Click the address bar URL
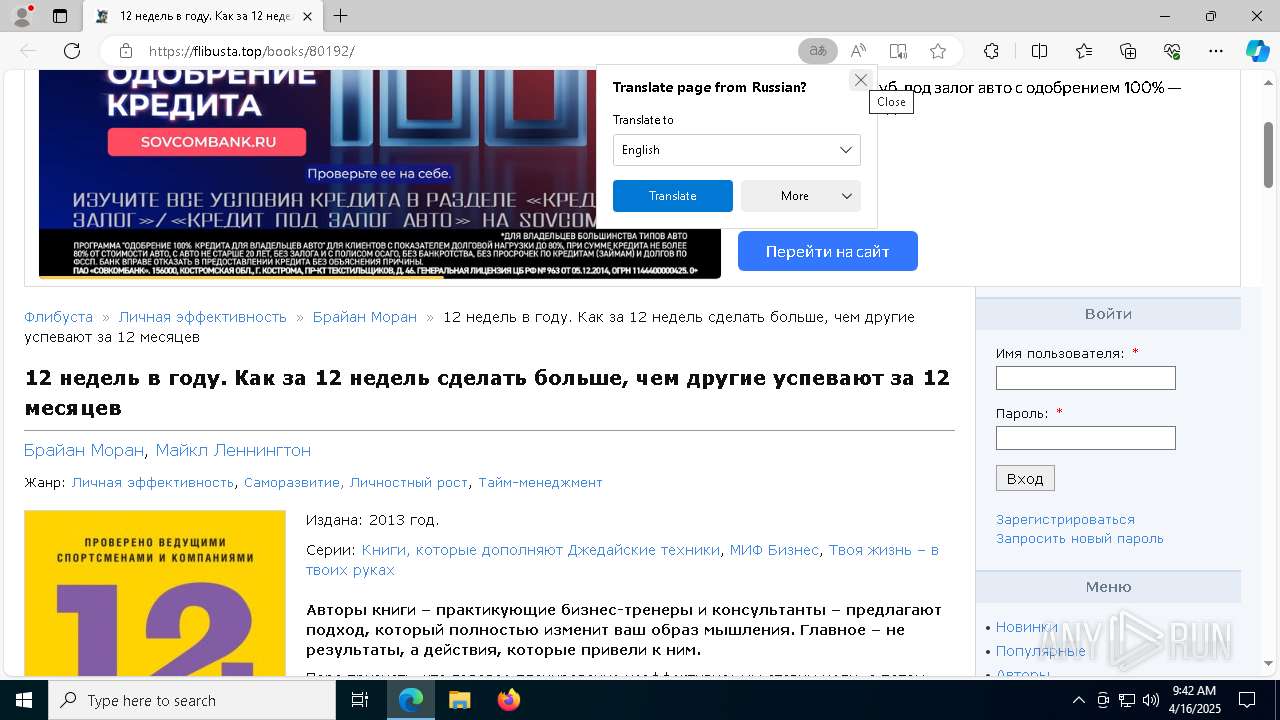Image resolution: width=1280 pixels, height=720 pixels. (251, 51)
